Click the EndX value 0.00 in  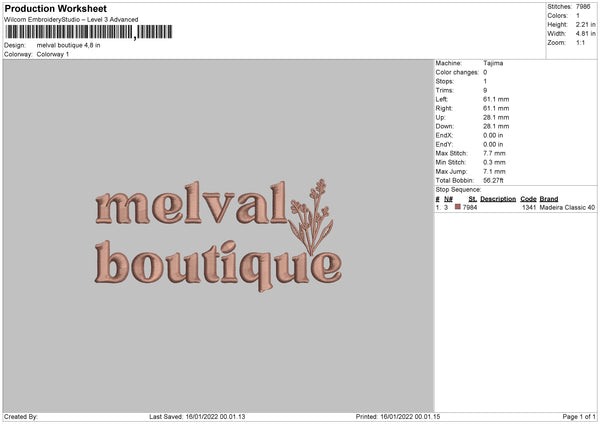(493, 135)
